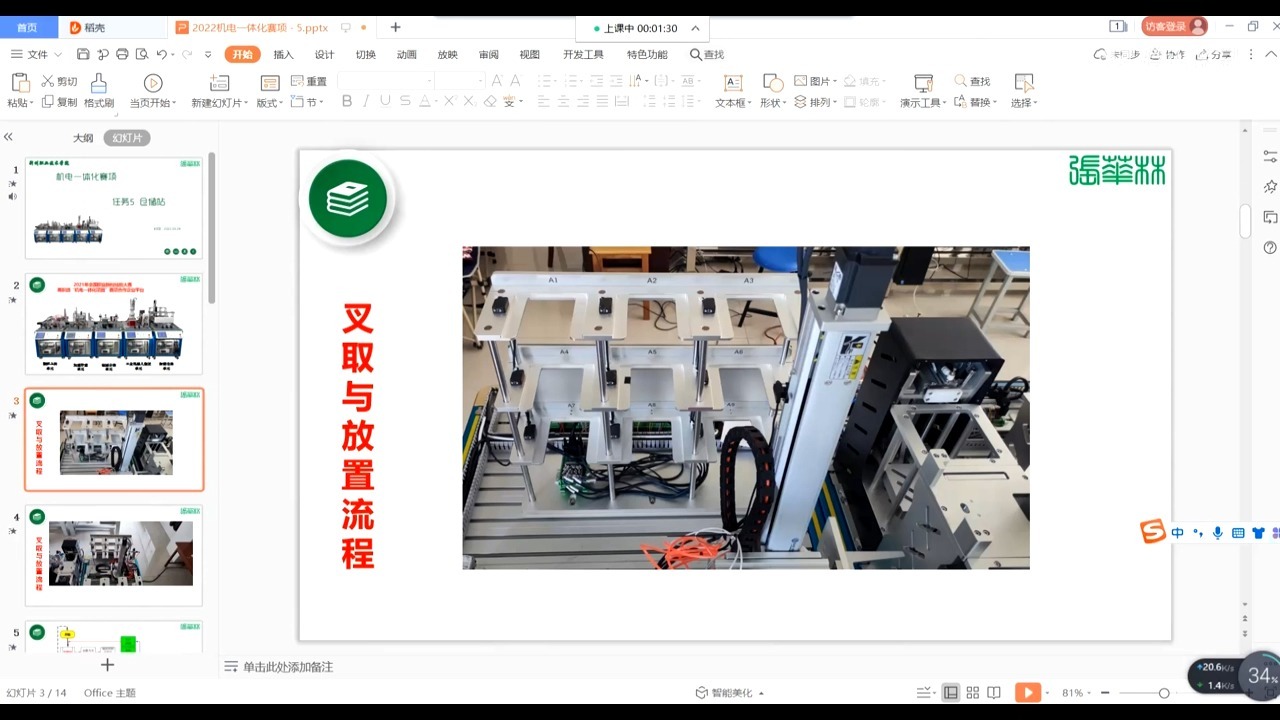Click the ribbon Find (查找) magnifier button

972,81
